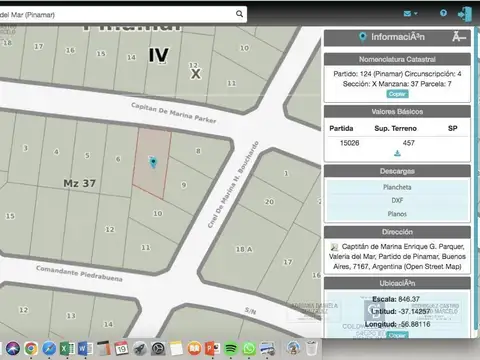Select parcel 9 in Mz 37
This screenshot has width=480, height=360.
click(184, 185)
